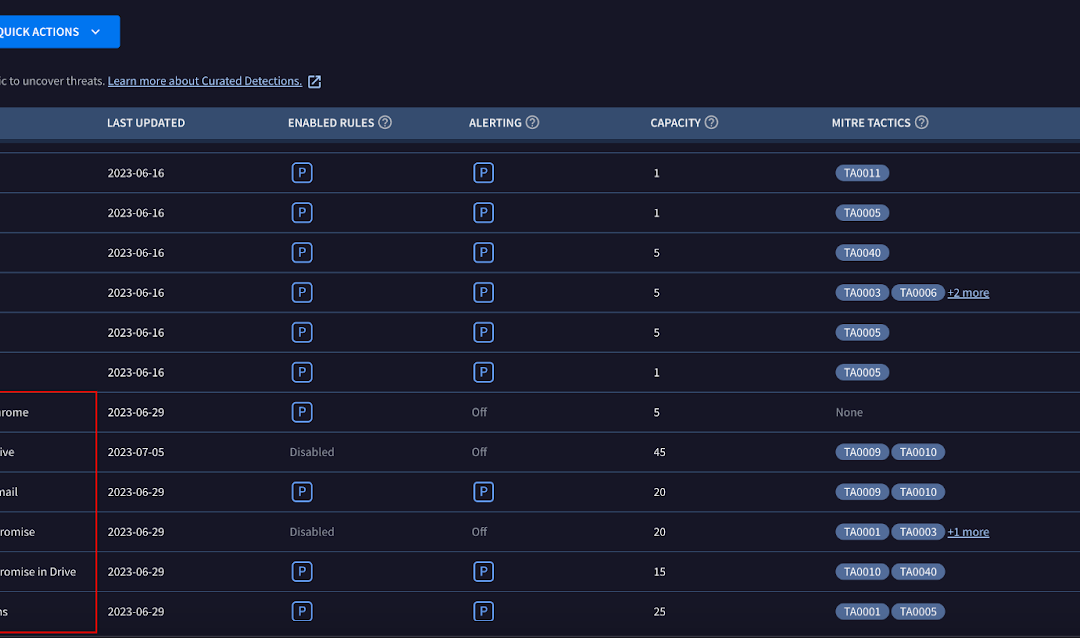1080x638 pixels.
Task: Click the external link icon beside Curated Detections
Action: coord(314,82)
